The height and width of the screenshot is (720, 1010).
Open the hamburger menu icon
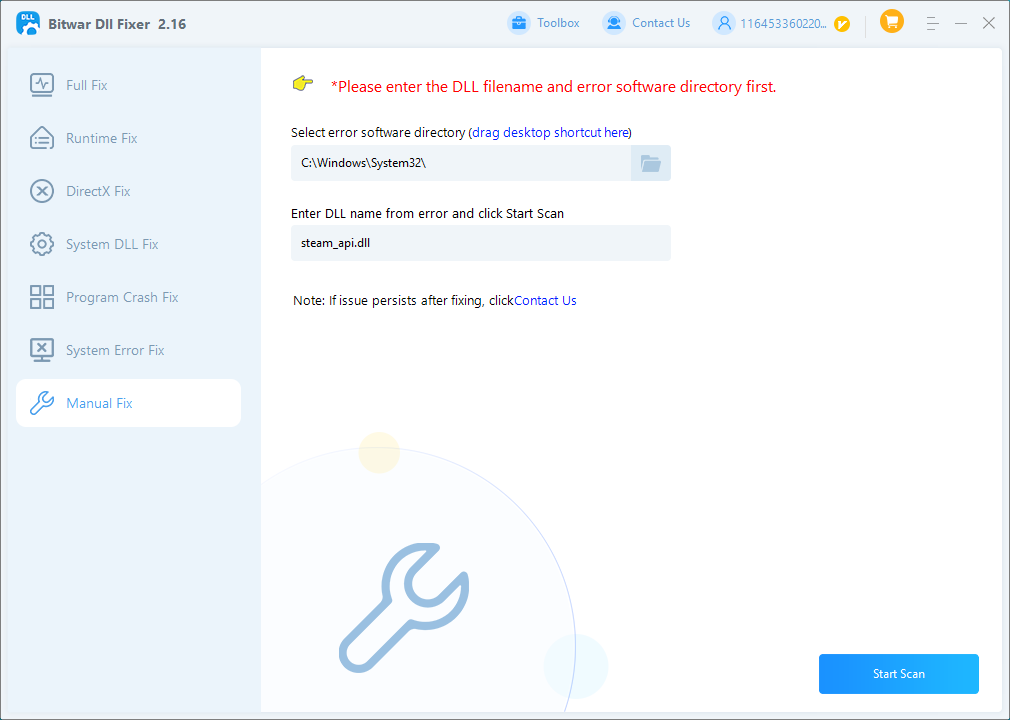tap(932, 24)
